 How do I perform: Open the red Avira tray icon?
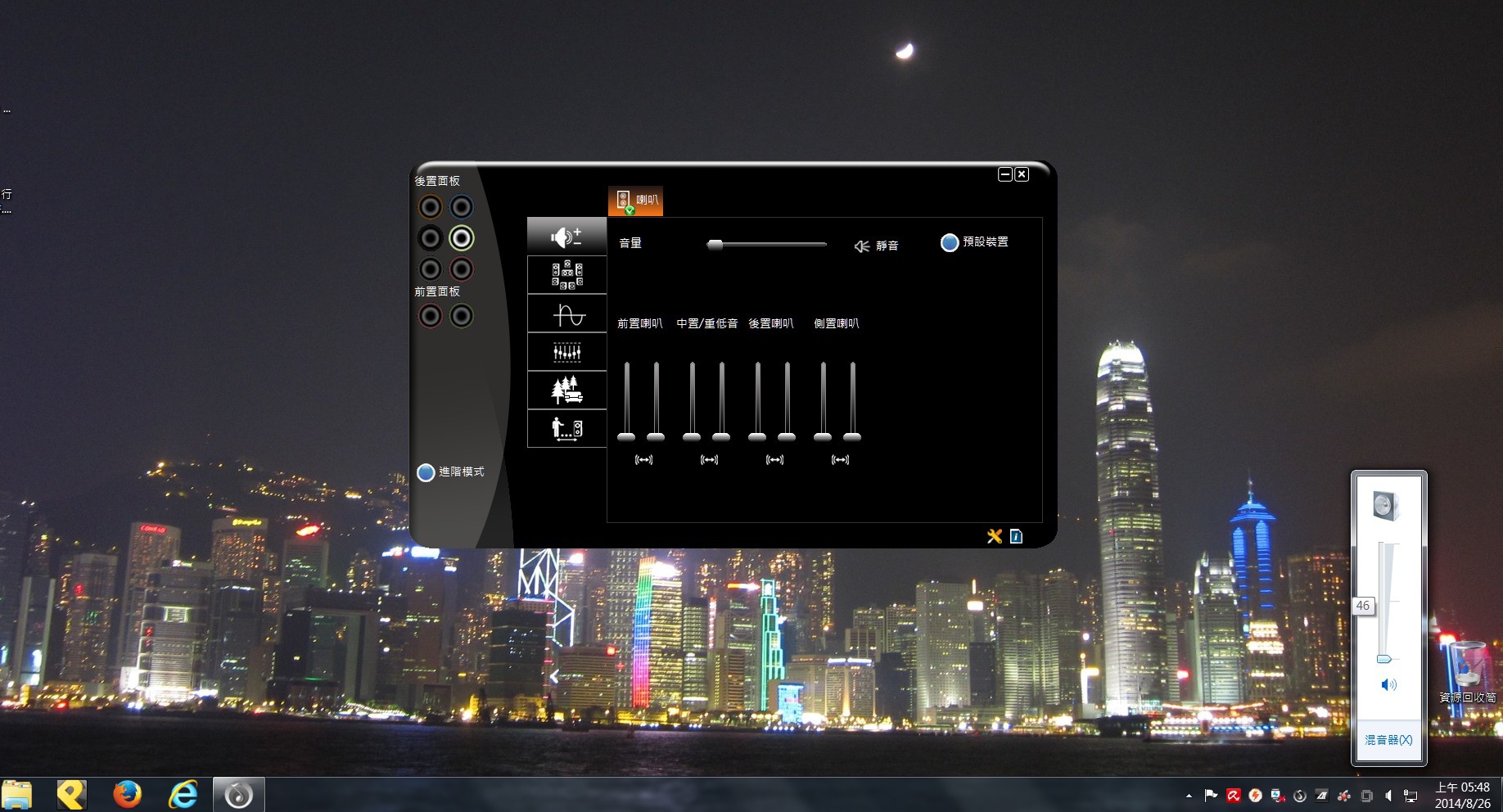[x=1233, y=796]
